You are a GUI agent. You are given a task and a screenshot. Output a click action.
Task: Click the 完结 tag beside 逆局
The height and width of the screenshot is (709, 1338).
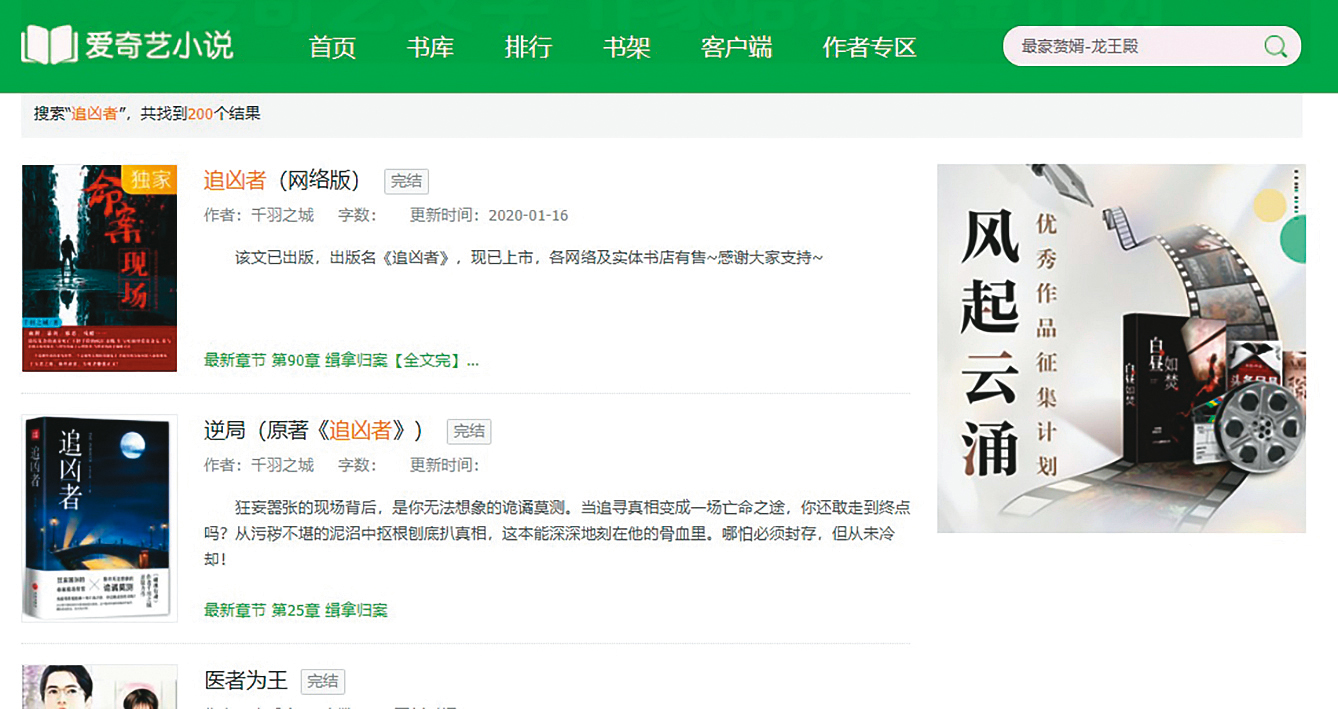pos(469,431)
